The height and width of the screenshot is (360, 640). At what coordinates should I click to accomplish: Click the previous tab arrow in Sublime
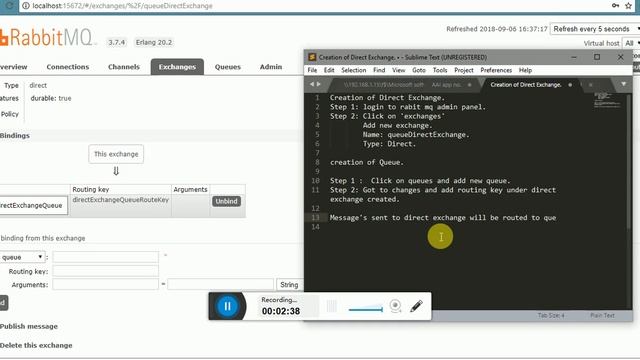coord(312,84)
